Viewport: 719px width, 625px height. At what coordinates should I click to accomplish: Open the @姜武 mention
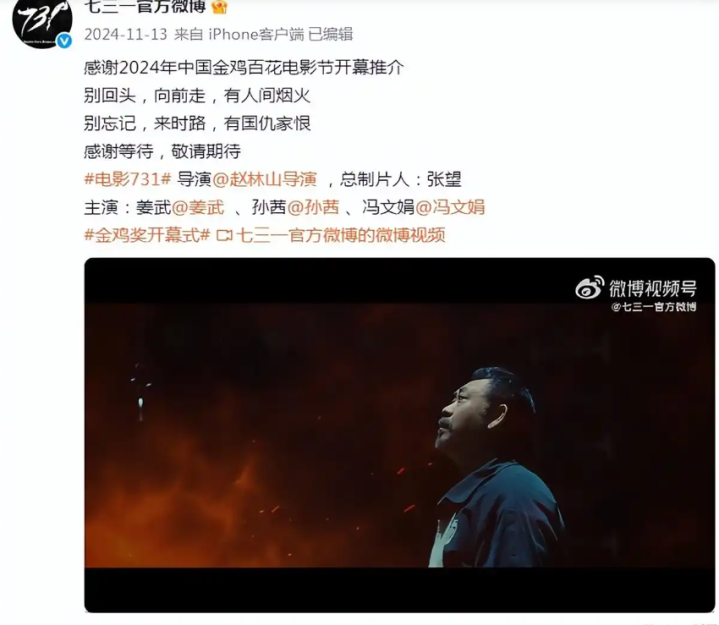(198, 207)
